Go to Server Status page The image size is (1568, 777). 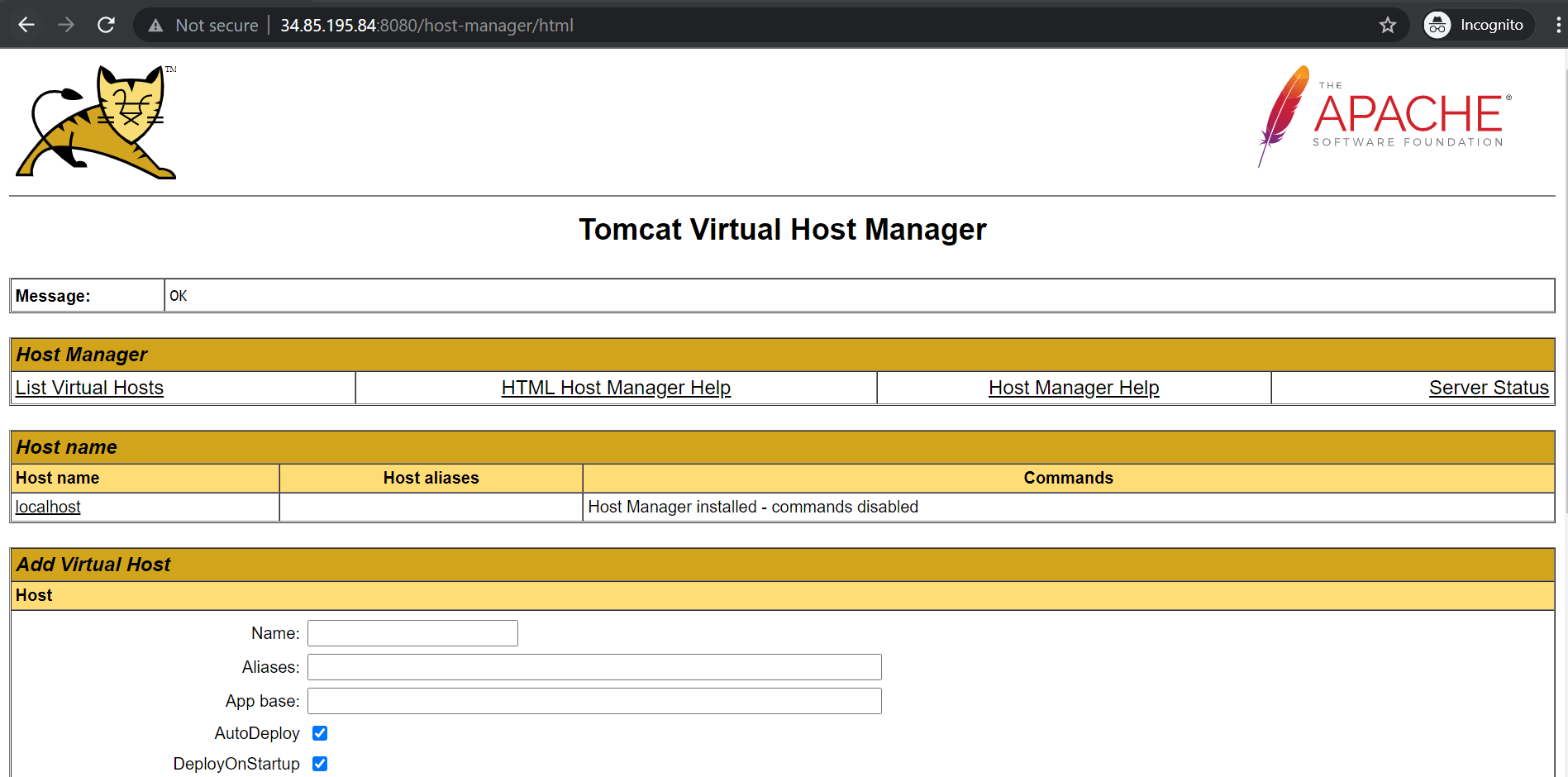(x=1488, y=388)
